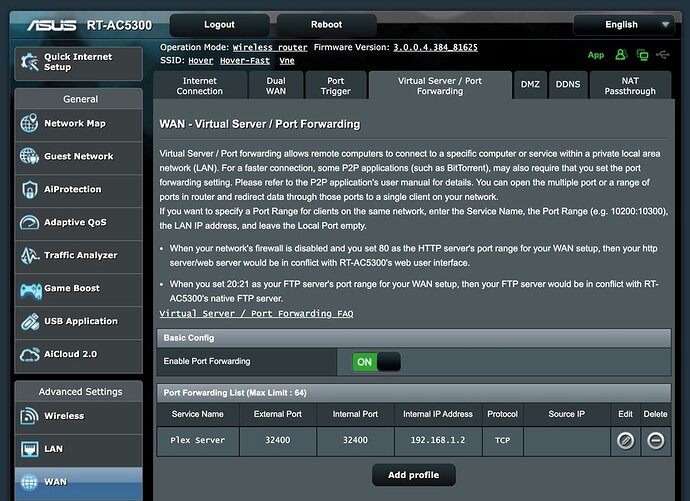Click the Protocol column header

[x=503, y=414]
